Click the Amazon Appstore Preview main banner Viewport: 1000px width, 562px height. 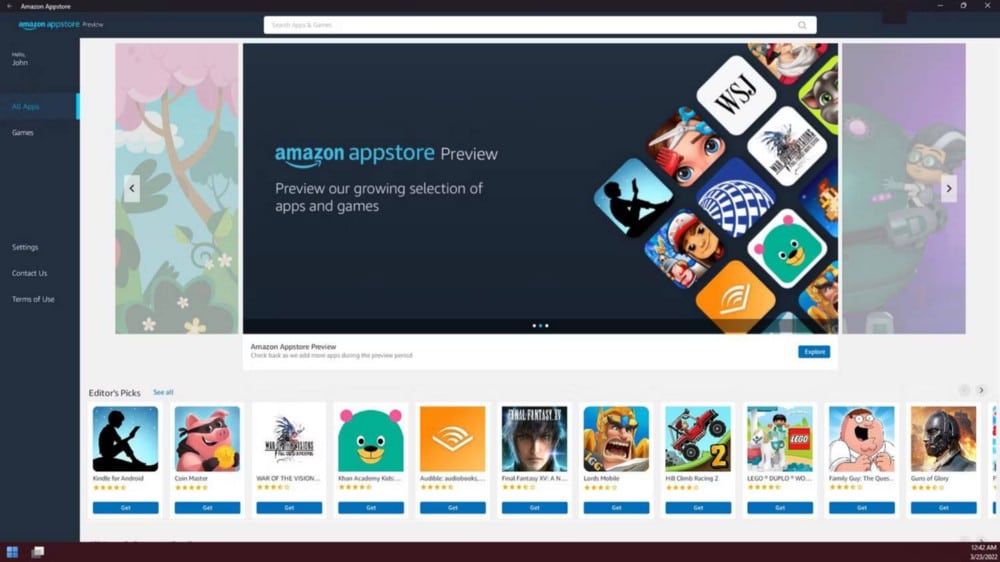(540, 188)
